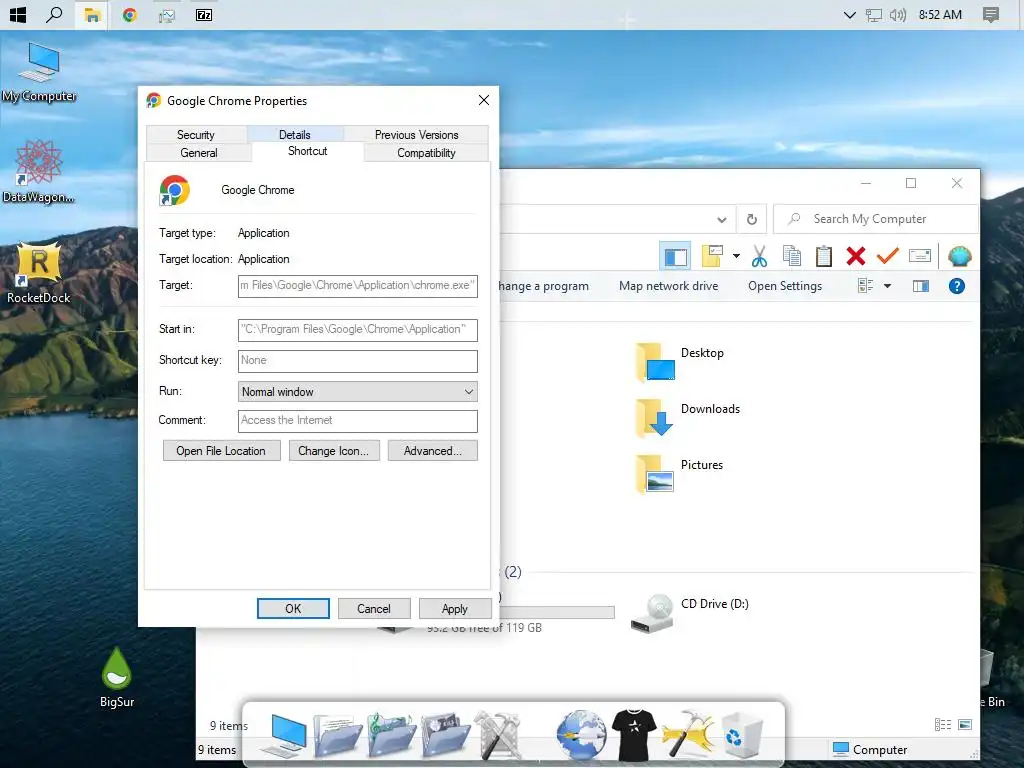
Task: Click in the Start in field
Action: 357,330
